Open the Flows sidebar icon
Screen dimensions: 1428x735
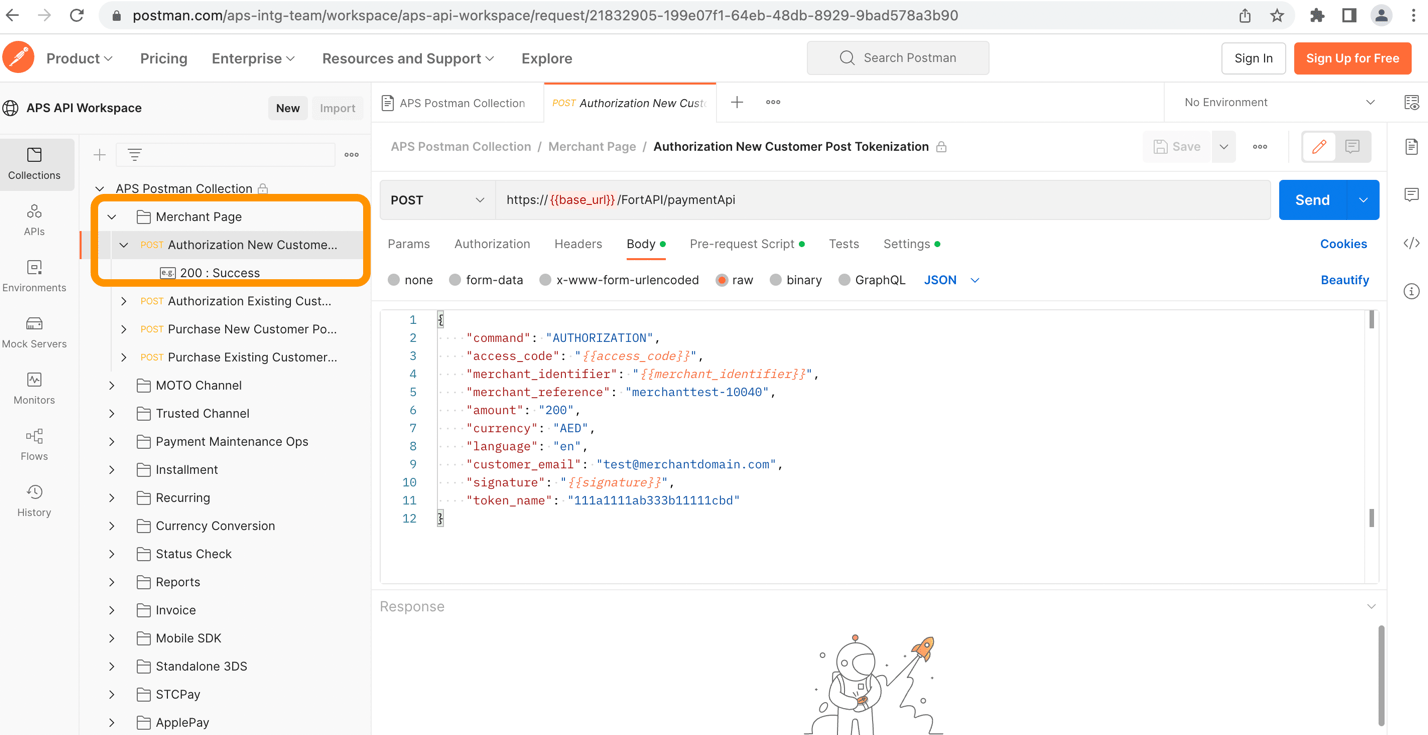click(x=34, y=444)
